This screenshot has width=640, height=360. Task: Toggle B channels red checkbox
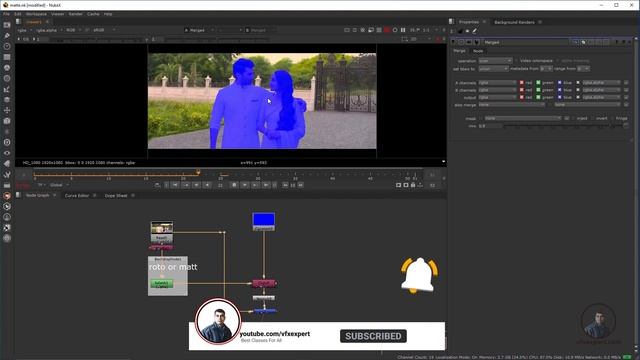click(x=522, y=90)
